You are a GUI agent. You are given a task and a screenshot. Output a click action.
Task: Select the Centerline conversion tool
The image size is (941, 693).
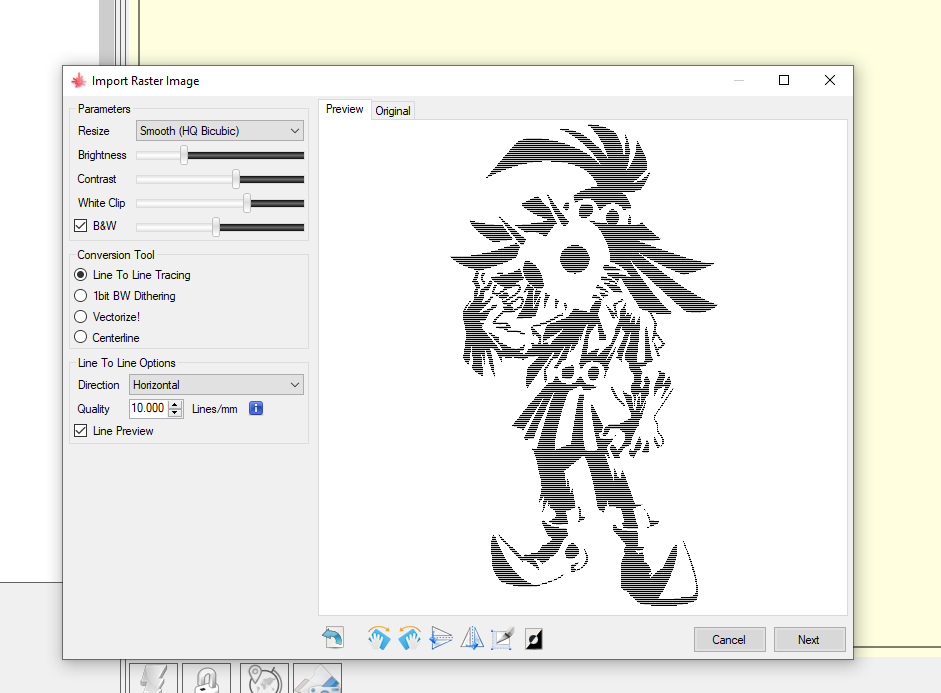[80, 337]
